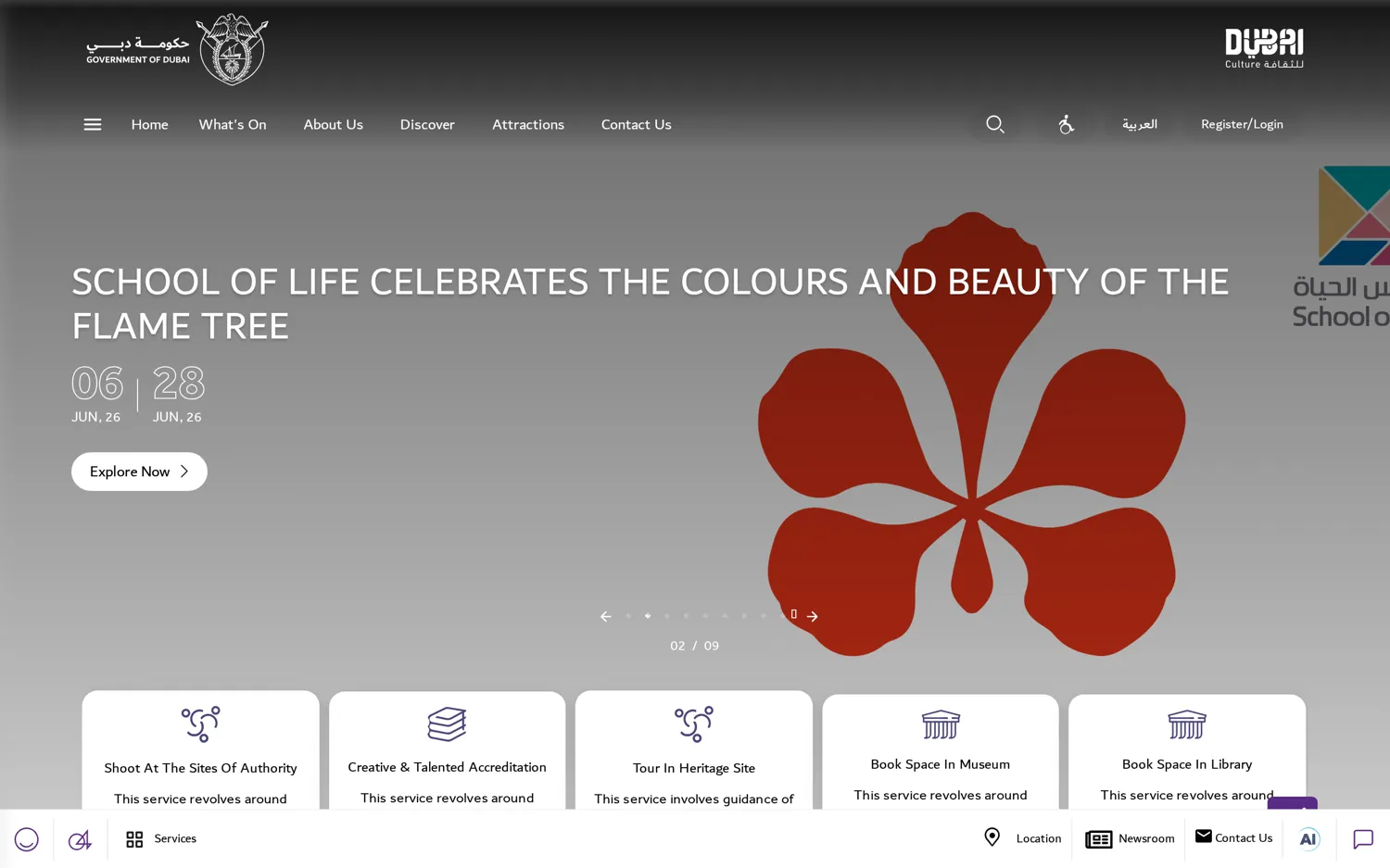The height and width of the screenshot is (868, 1390).
Task: Click the Dubai Culture logo
Action: tap(1264, 48)
